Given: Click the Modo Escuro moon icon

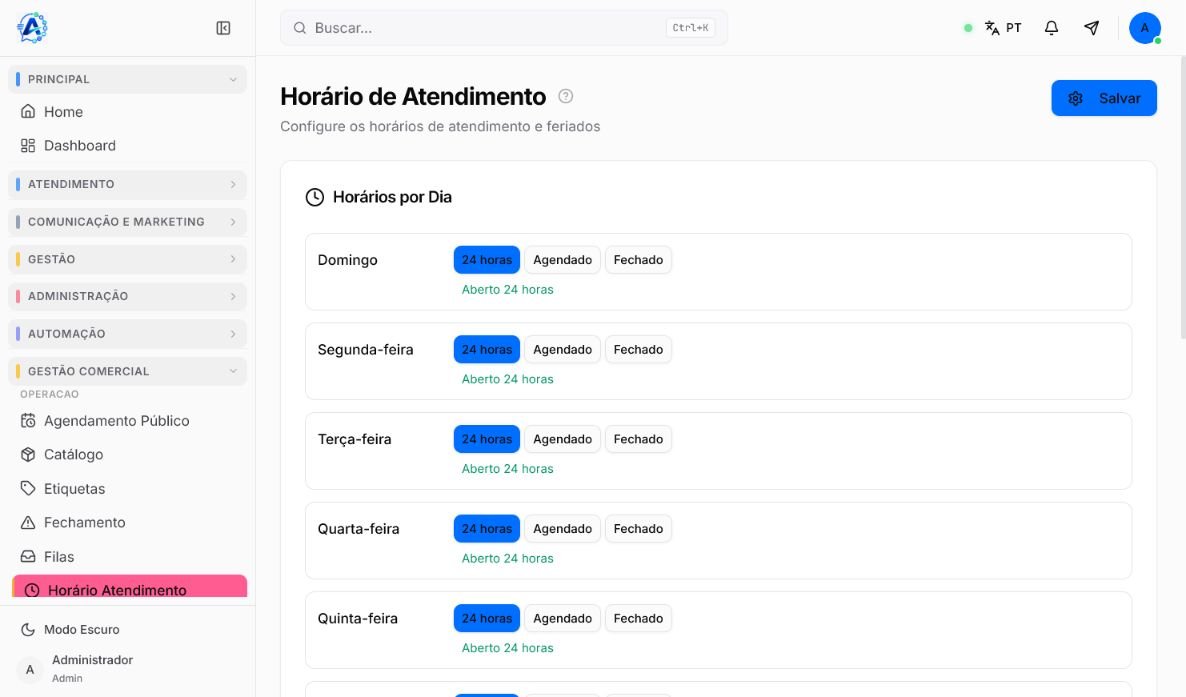Looking at the screenshot, I should (x=28, y=630).
